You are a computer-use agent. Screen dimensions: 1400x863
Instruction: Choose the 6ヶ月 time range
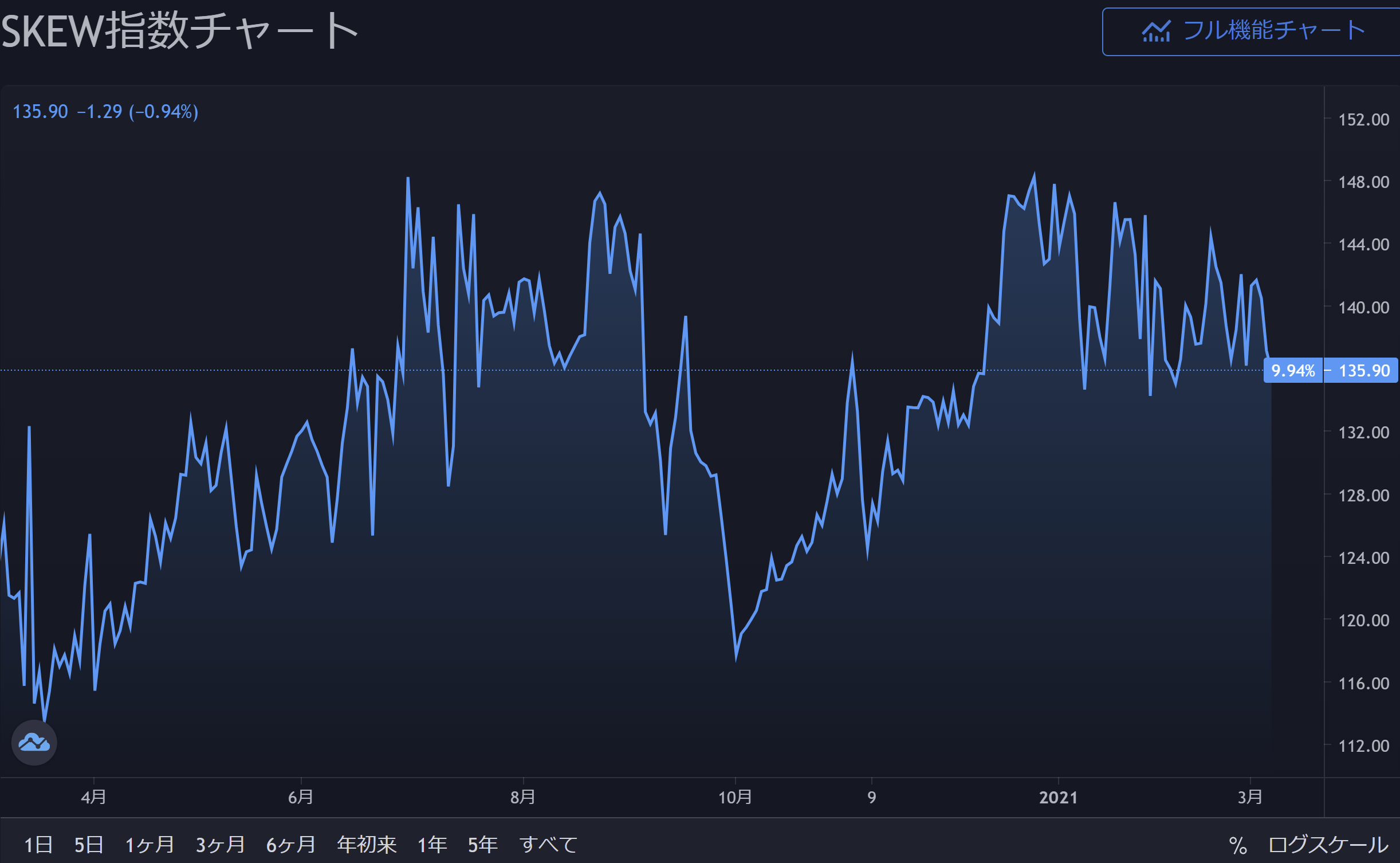(x=290, y=845)
